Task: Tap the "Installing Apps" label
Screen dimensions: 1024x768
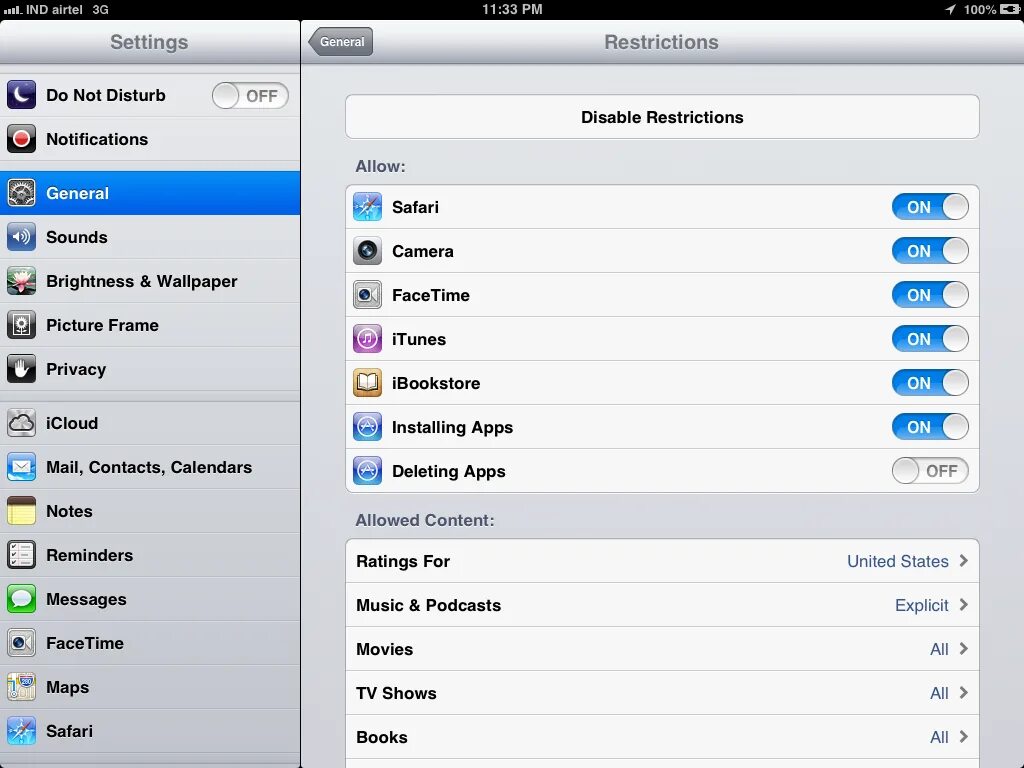Action: tap(453, 428)
